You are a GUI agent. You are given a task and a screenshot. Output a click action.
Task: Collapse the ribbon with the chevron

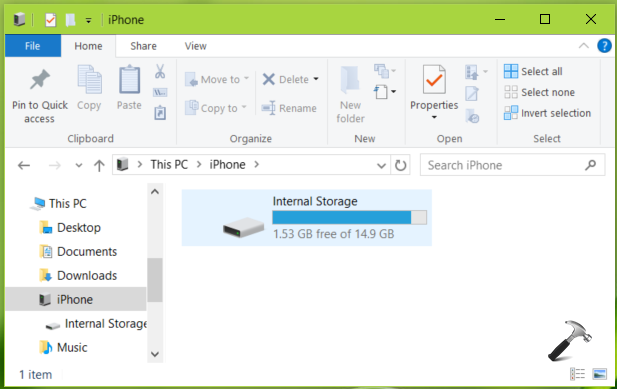coord(584,46)
